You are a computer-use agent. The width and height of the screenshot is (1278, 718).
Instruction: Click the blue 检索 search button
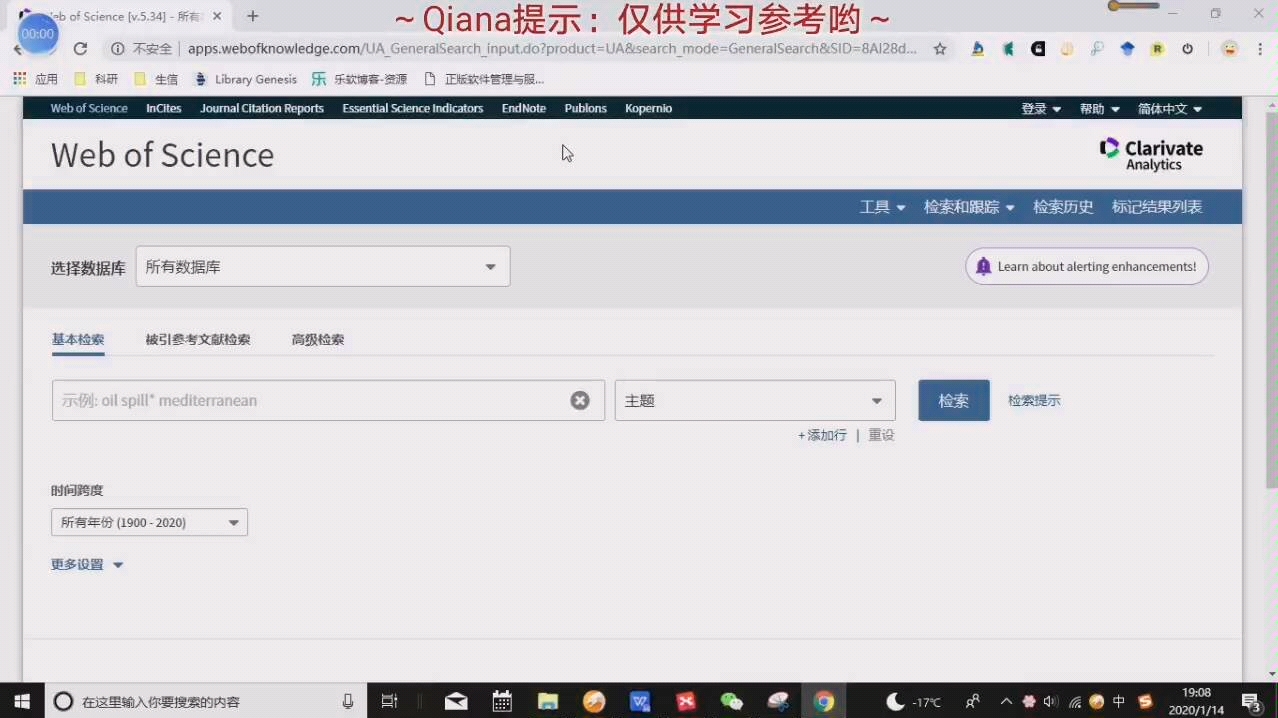pyautogui.click(x=952, y=400)
